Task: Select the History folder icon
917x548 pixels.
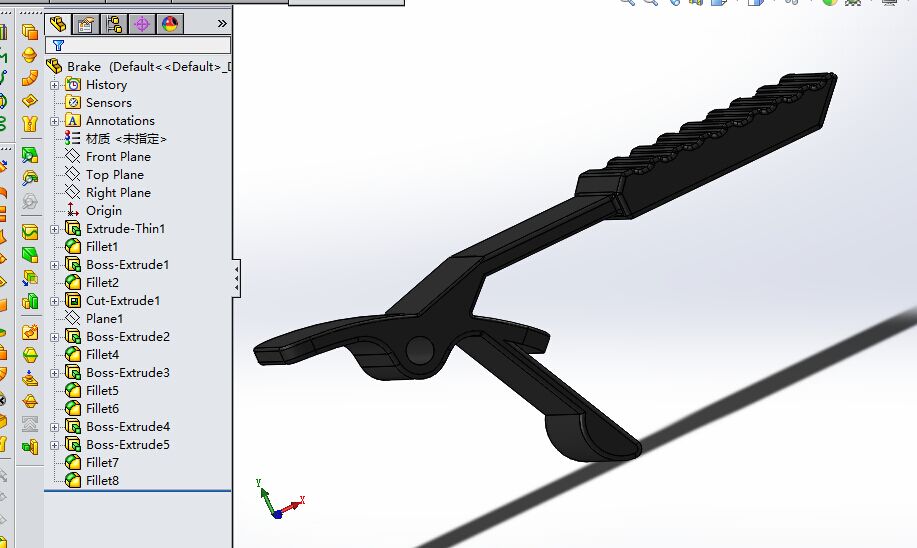Action: (x=73, y=84)
